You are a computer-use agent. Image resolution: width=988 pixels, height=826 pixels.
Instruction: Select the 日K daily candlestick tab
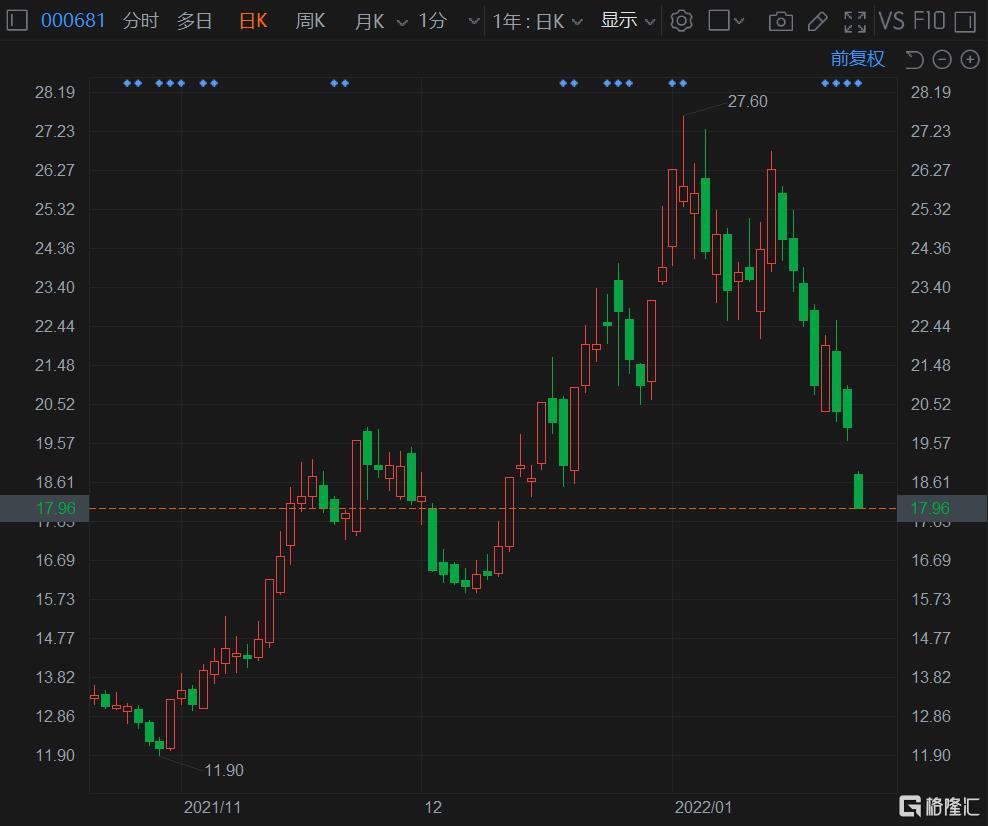coord(253,21)
